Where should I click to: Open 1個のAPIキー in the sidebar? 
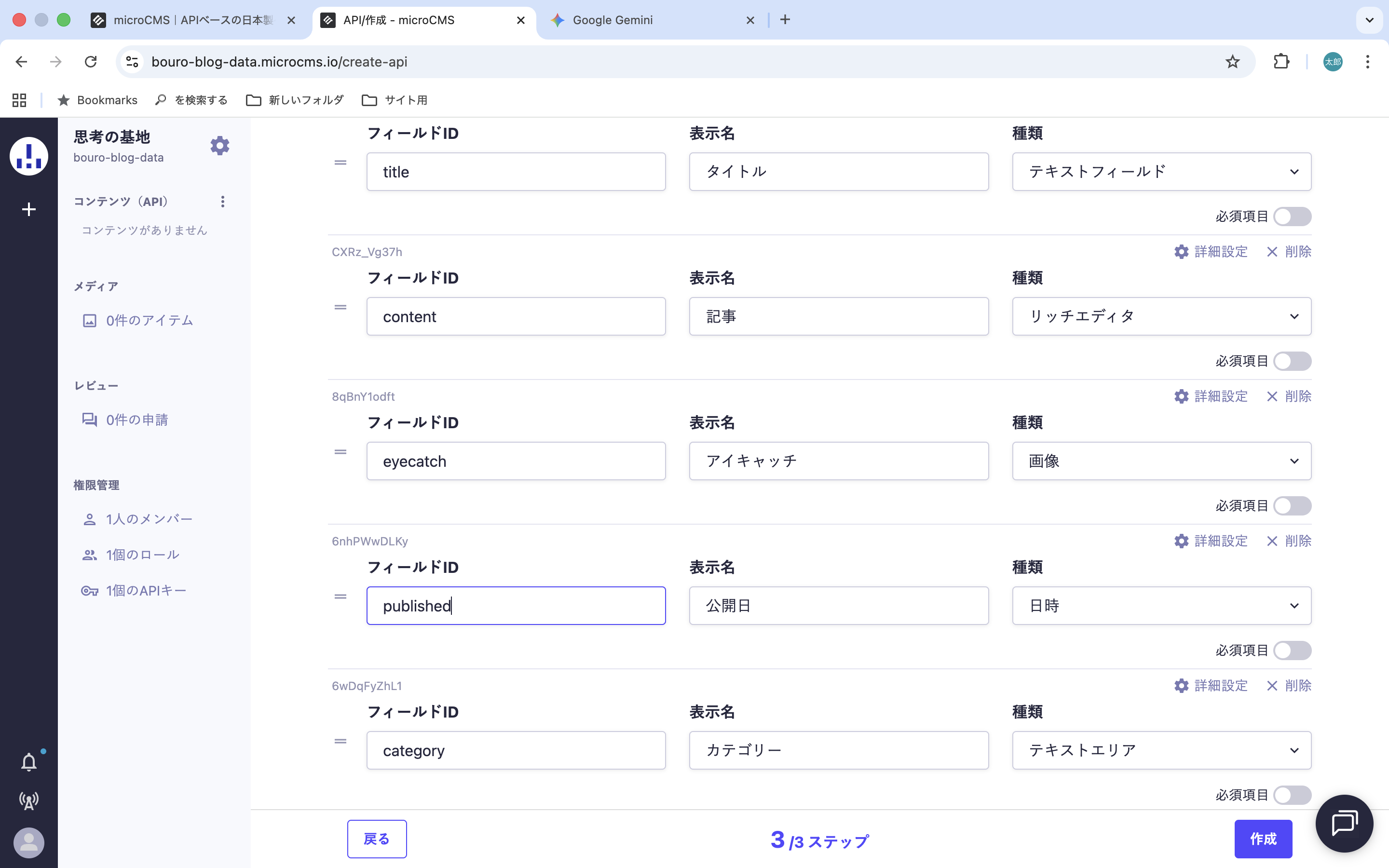(x=146, y=590)
